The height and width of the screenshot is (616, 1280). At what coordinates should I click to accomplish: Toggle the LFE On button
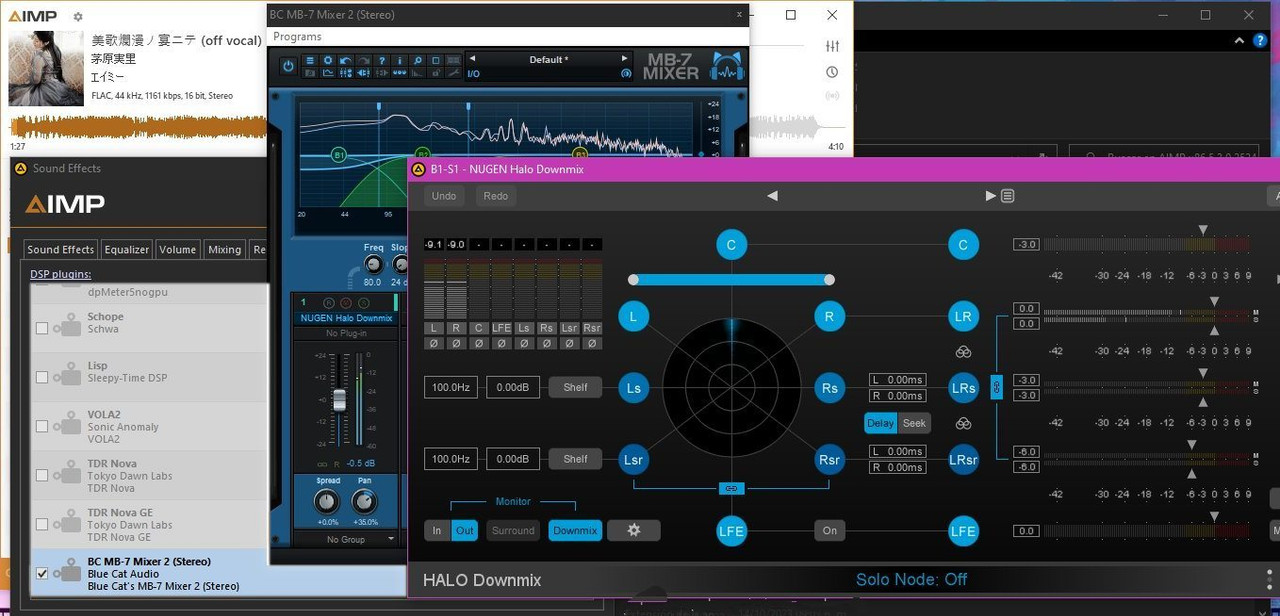tap(829, 531)
